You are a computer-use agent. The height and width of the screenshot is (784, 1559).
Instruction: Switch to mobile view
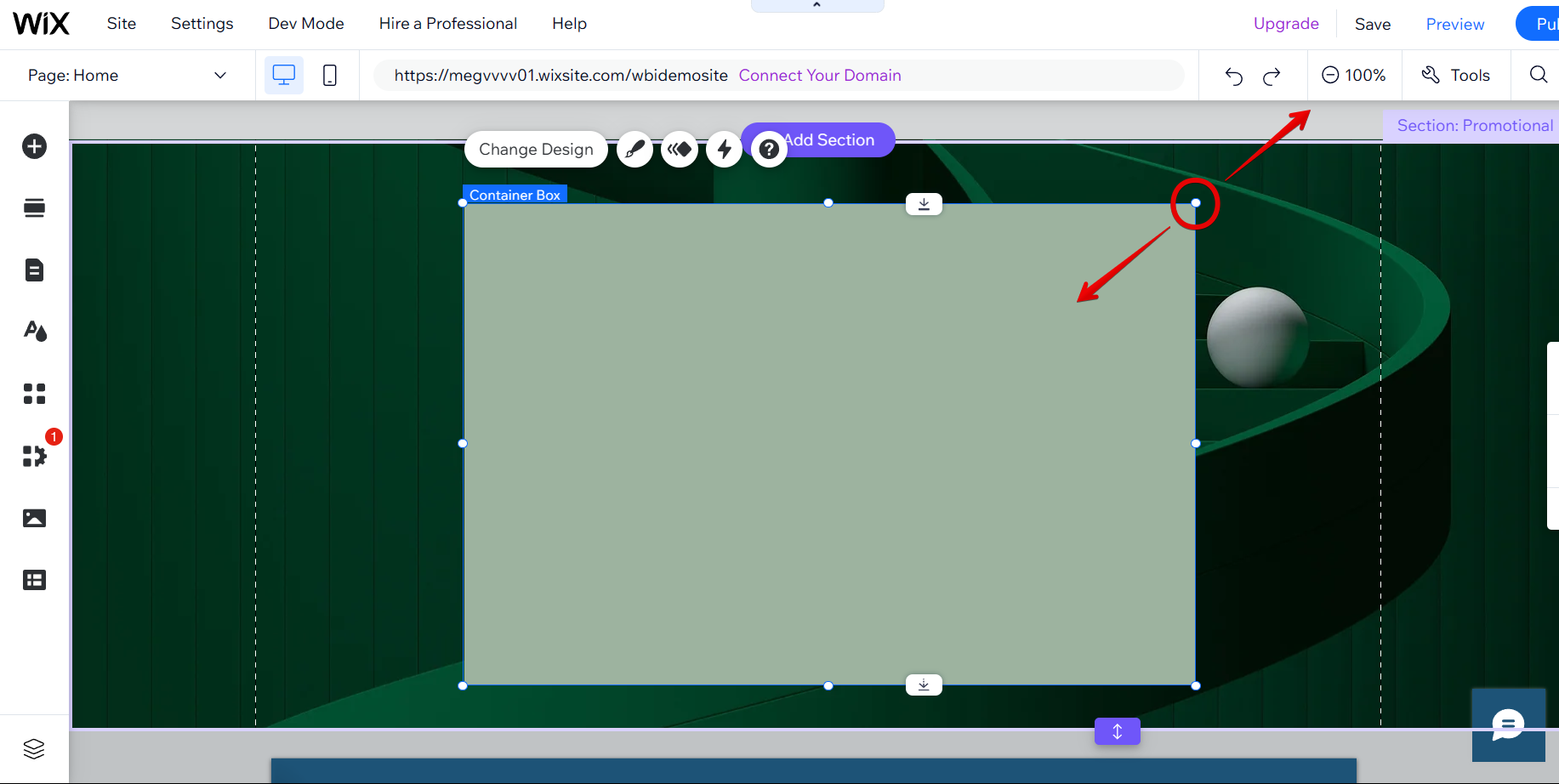(330, 76)
